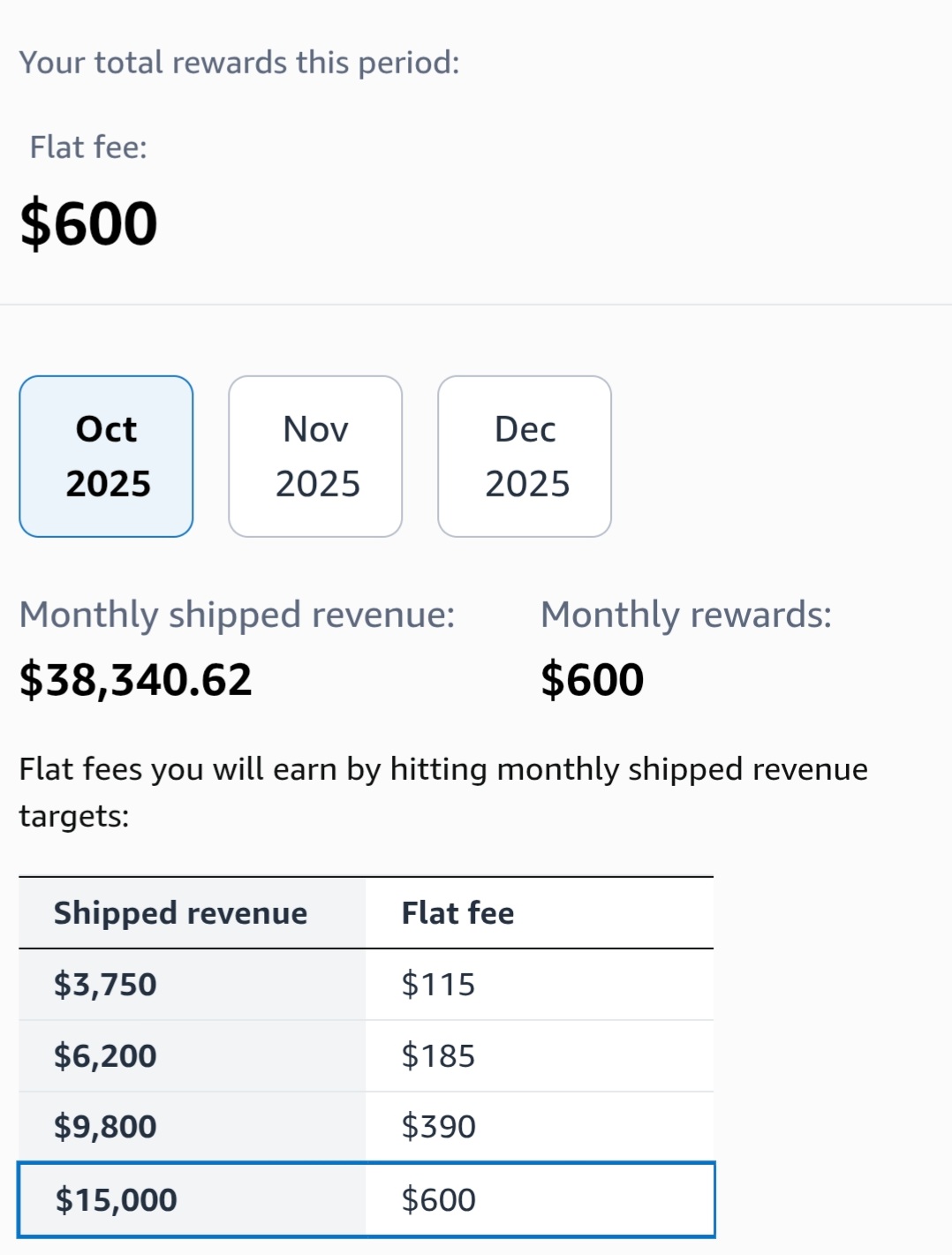Switch to the Nov 2025 tab
This screenshot has height=1255, width=952.
coord(315,457)
